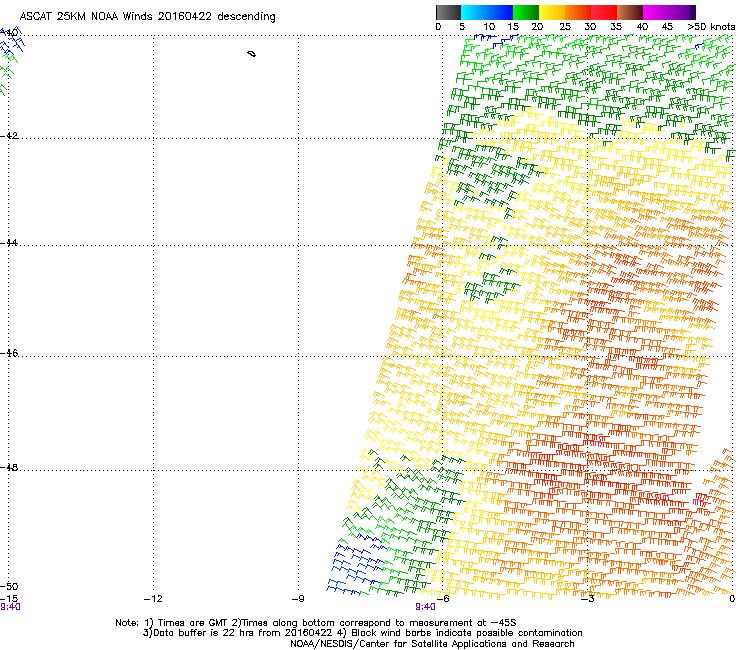
Task: Click the -46 latitude axis label
Action: (9, 353)
